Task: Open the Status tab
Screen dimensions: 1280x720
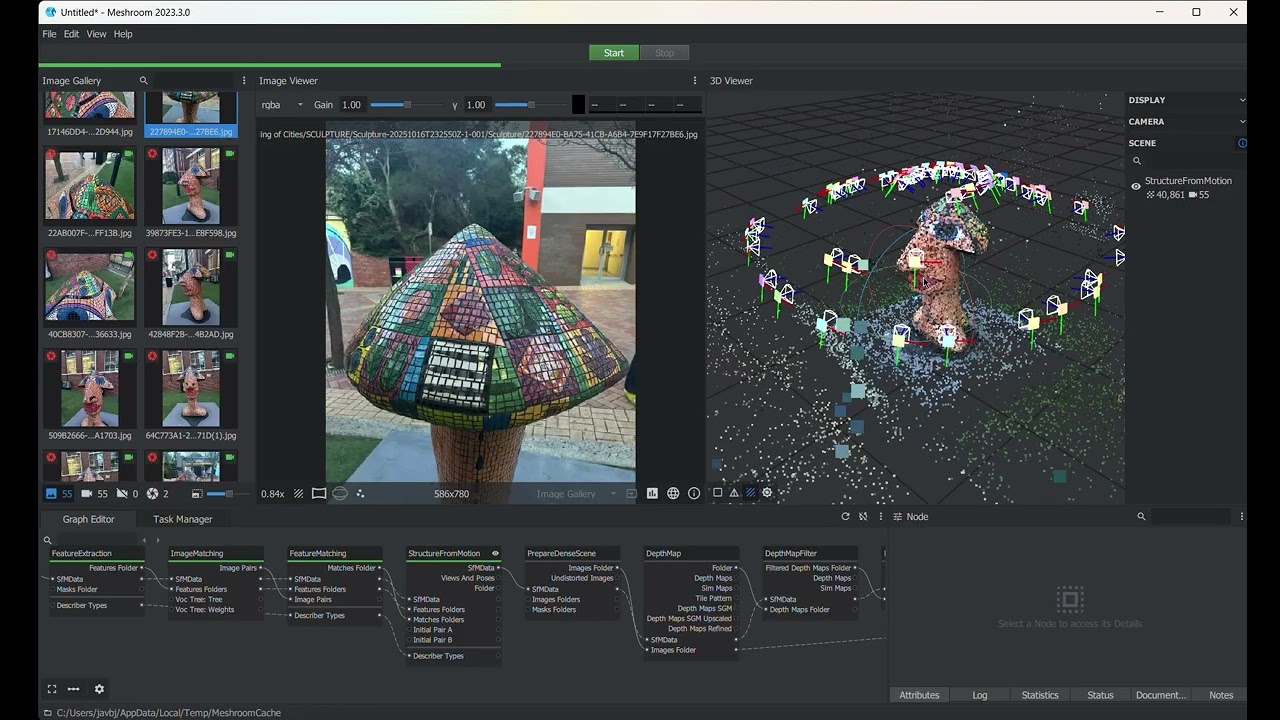Action: tap(1100, 695)
